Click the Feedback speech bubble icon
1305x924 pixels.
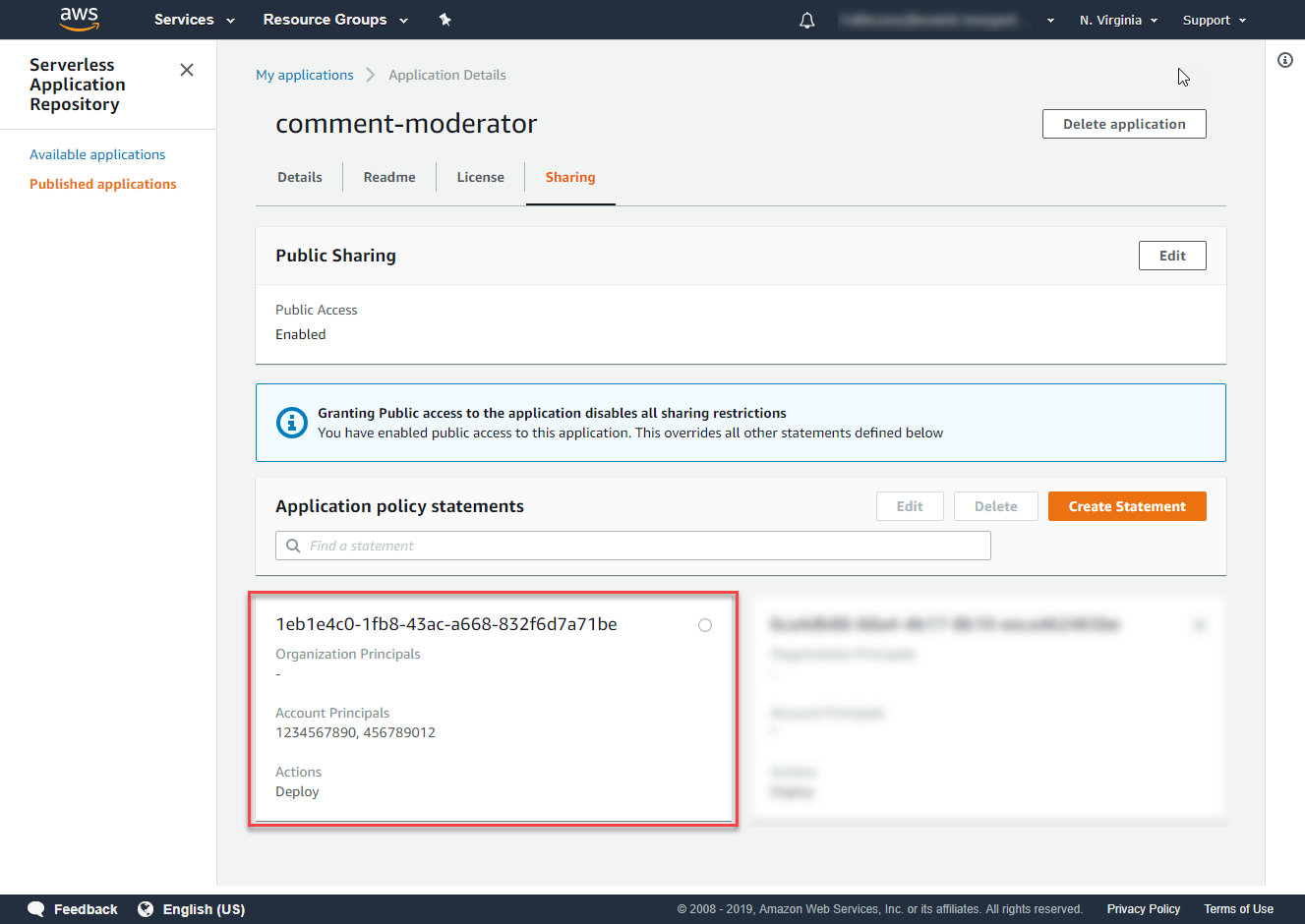(x=36, y=909)
